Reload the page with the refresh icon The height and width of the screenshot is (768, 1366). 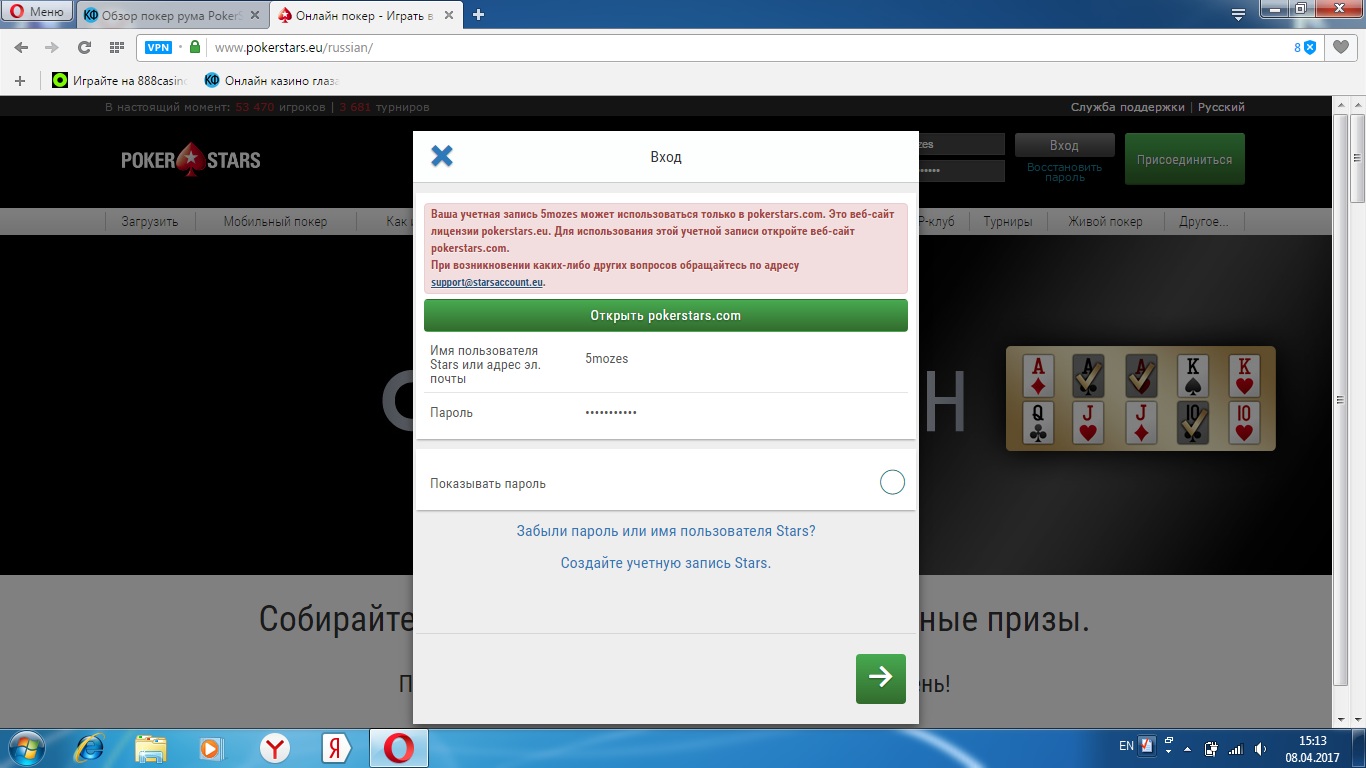click(x=84, y=47)
